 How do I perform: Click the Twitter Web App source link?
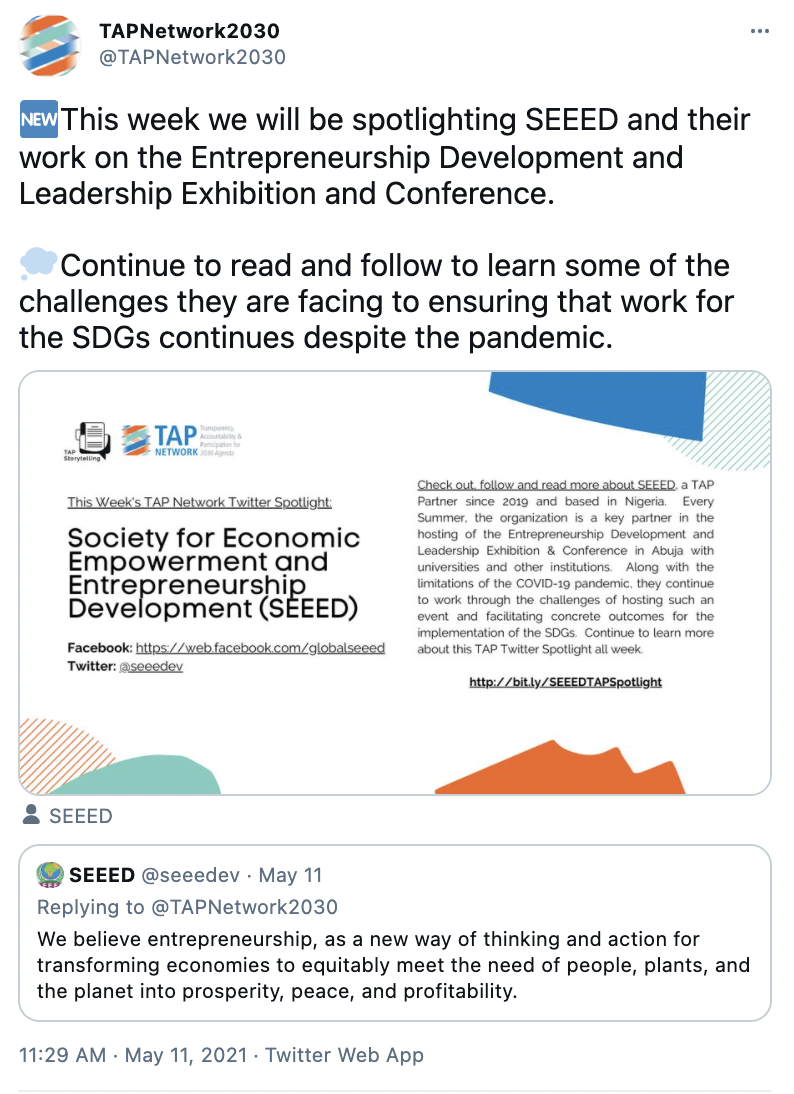tap(345, 1055)
